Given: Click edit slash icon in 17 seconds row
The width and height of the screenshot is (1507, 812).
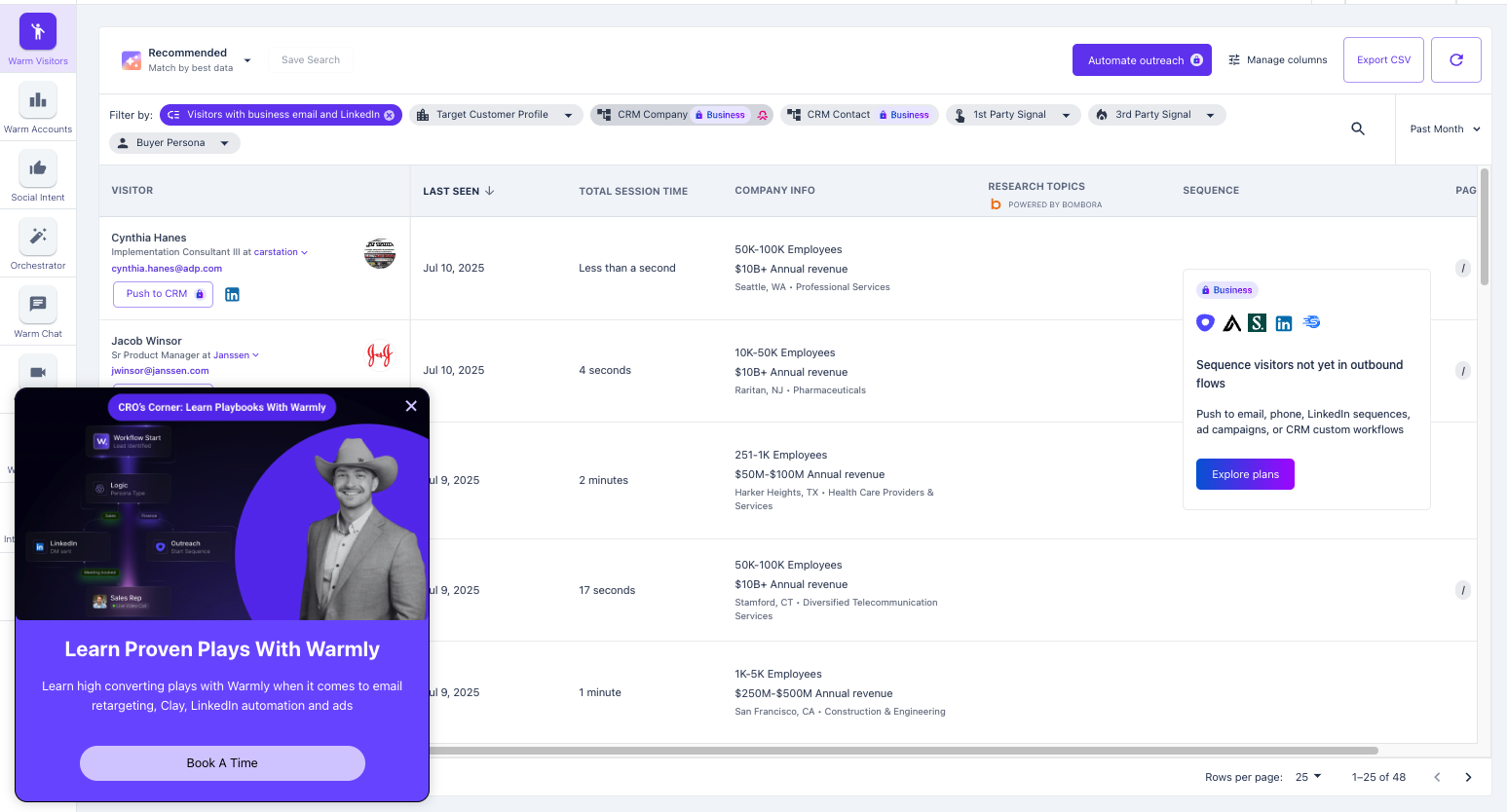Looking at the screenshot, I should 1462,590.
